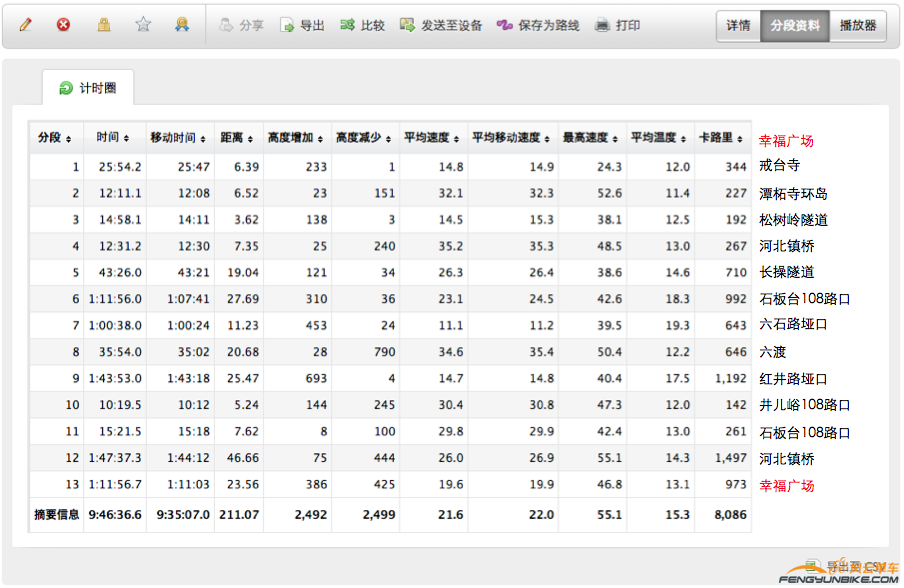Click the star favorite icon
The image size is (904, 588).
point(142,25)
